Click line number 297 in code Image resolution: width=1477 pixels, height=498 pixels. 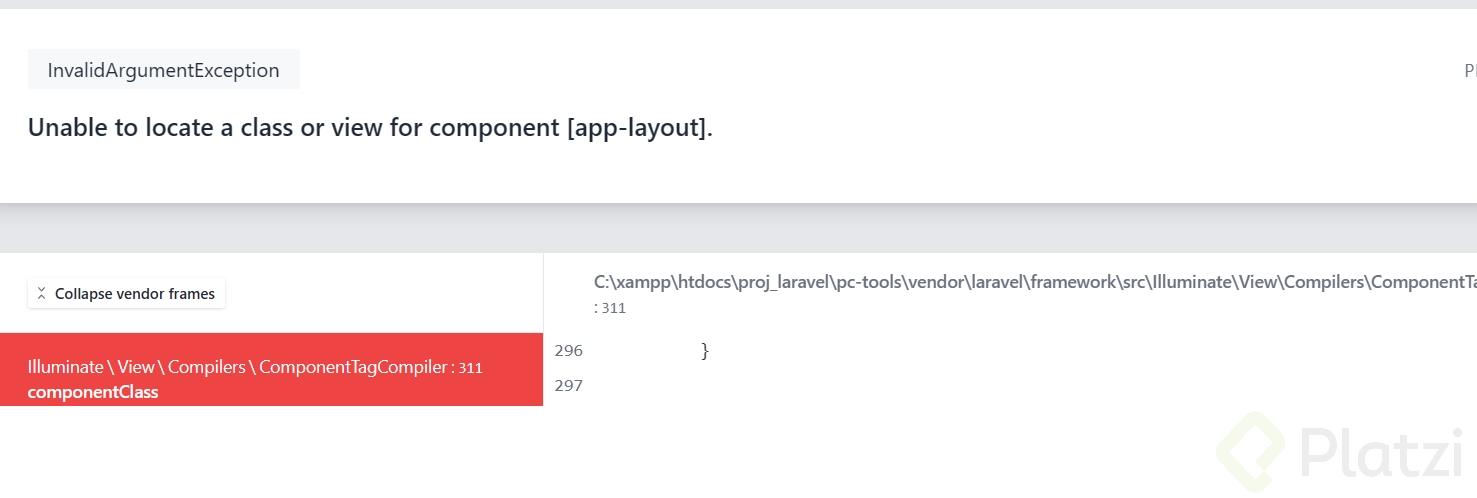[568, 385]
